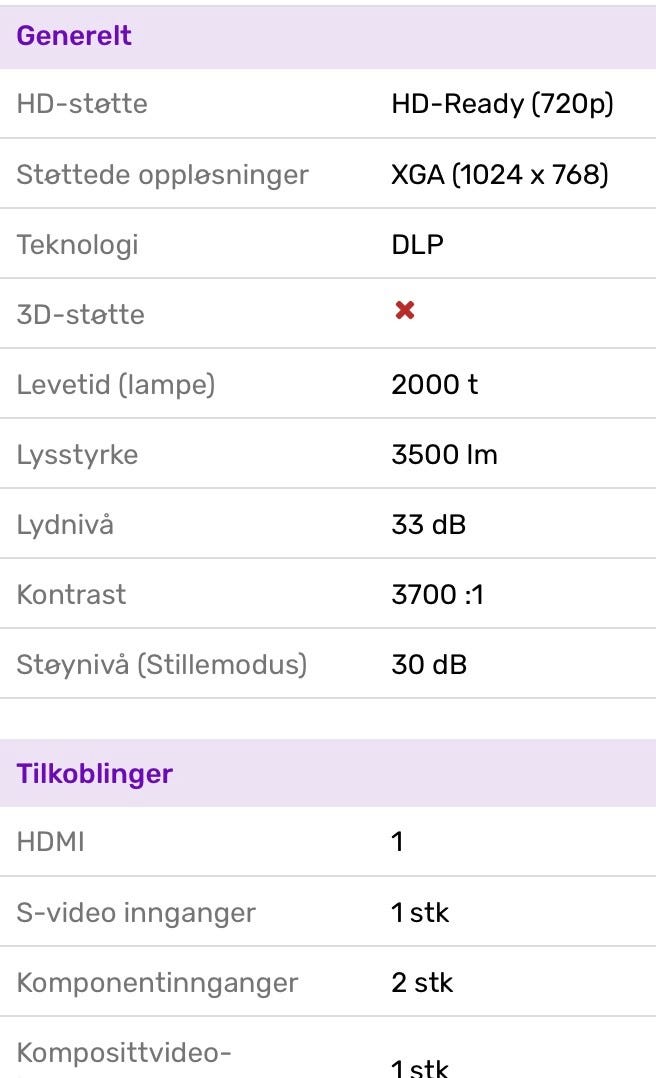Select the DLP technology value
The image size is (656, 1078).
pos(417,245)
